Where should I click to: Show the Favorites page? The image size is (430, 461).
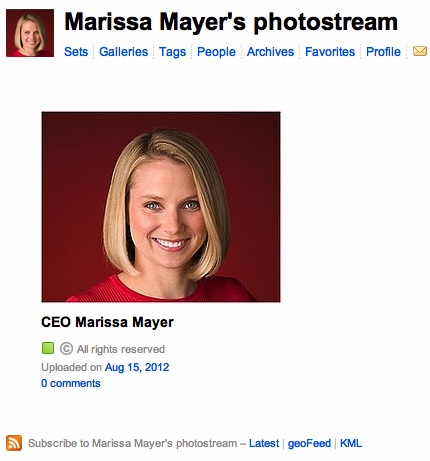330,52
